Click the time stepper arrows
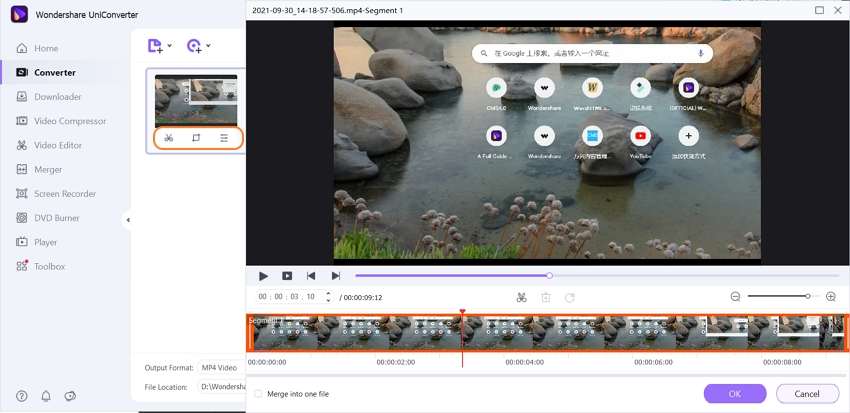 (327, 297)
